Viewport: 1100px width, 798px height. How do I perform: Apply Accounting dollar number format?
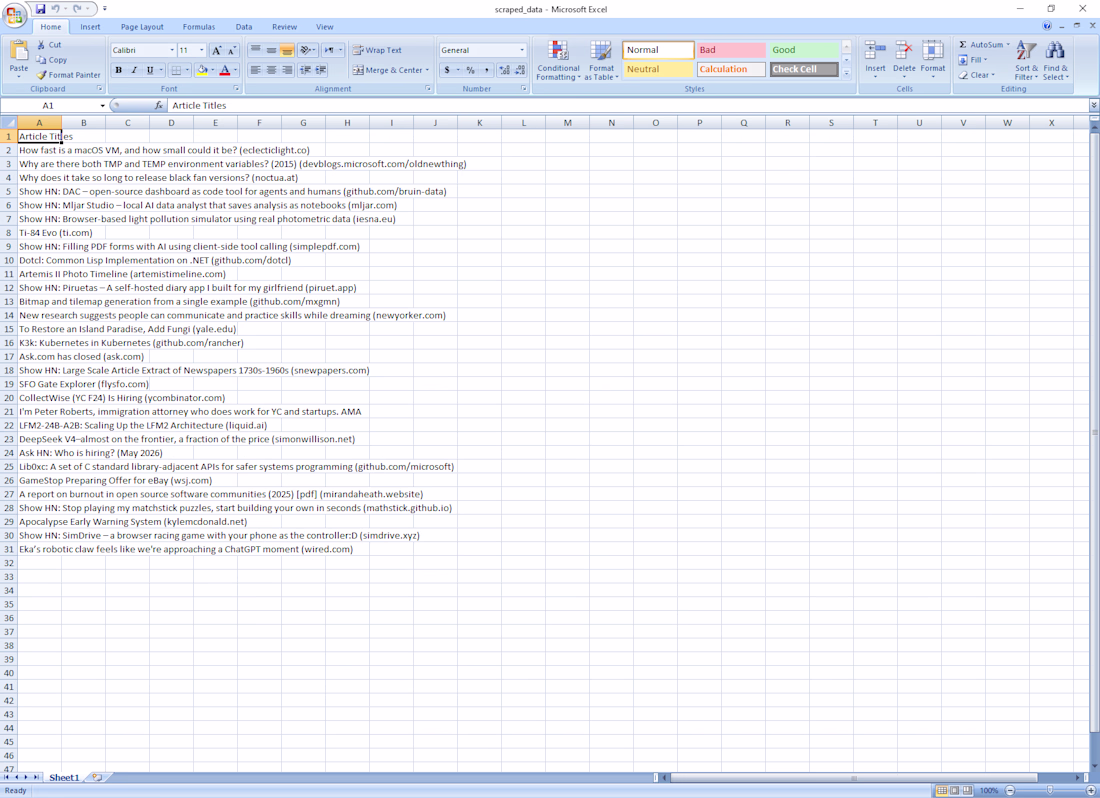click(447, 70)
